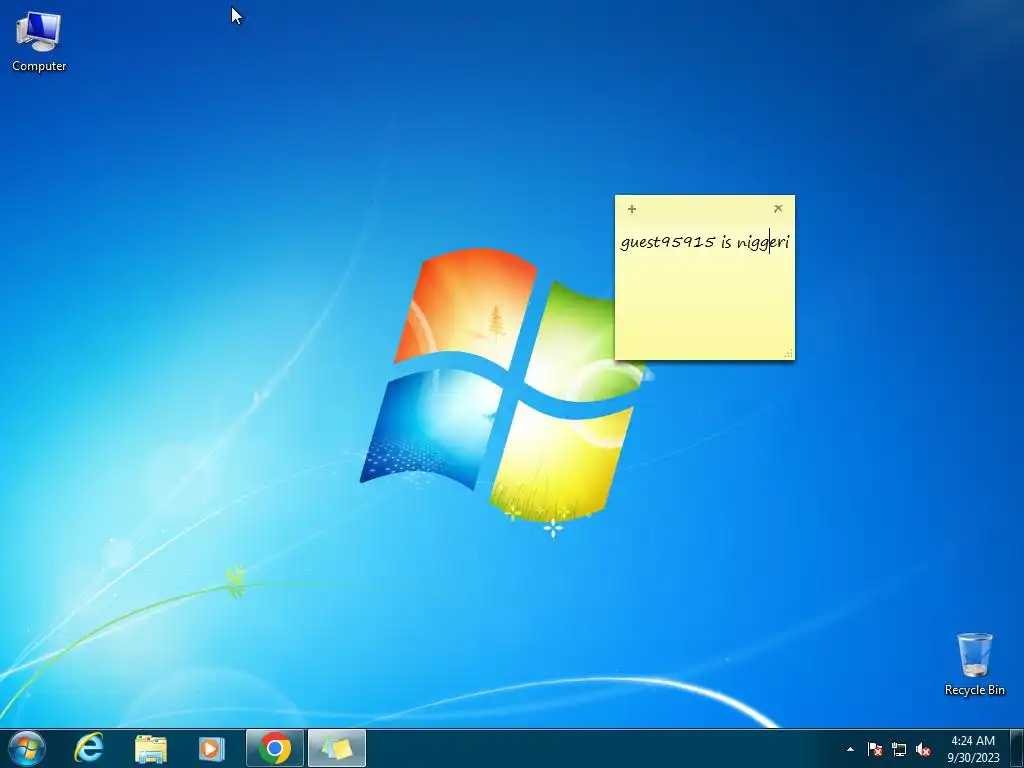
Task: Click the 'Recycle Bin' icon label text
Action: [974, 690]
